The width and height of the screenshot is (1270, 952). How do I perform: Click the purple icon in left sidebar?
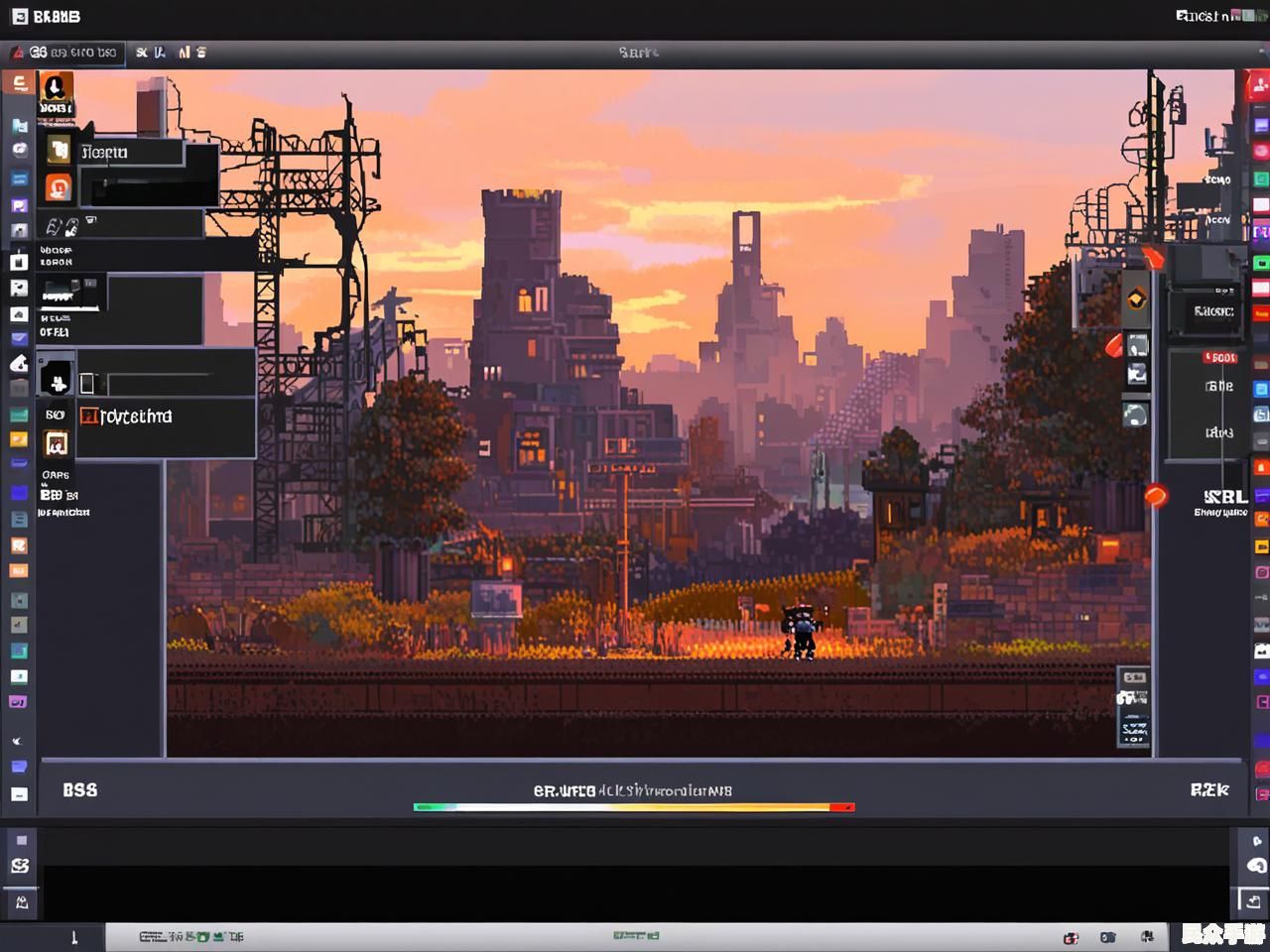point(19,205)
